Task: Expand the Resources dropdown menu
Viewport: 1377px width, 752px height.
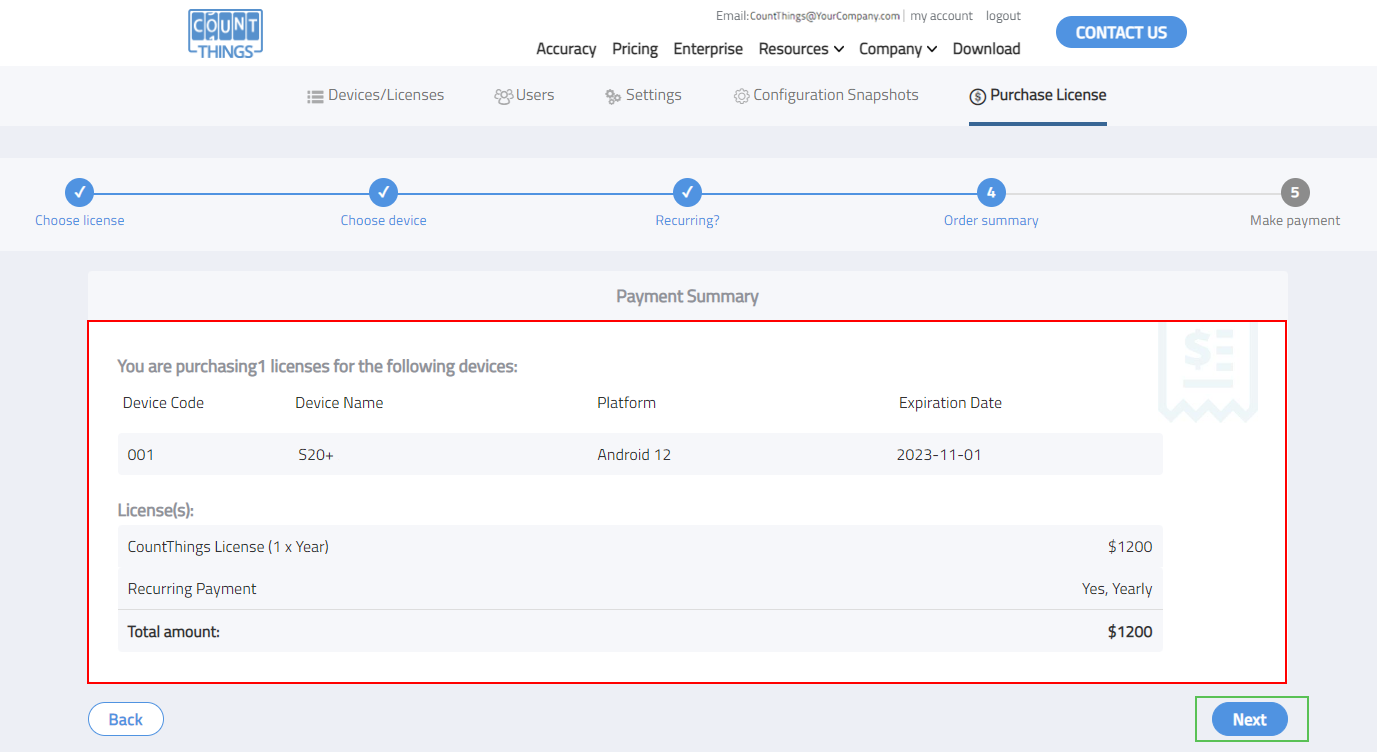Action: pos(801,49)
